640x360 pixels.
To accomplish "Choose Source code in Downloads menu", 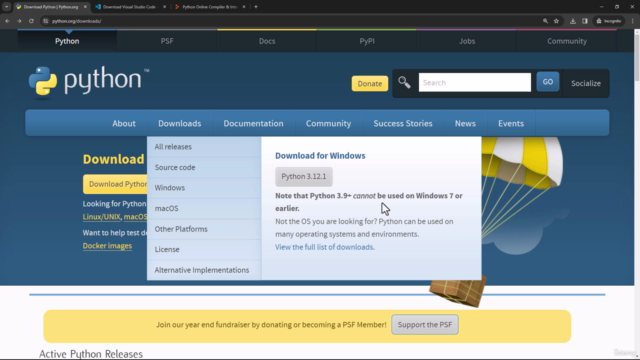I will pyautogui.click(x=204, y=167).
